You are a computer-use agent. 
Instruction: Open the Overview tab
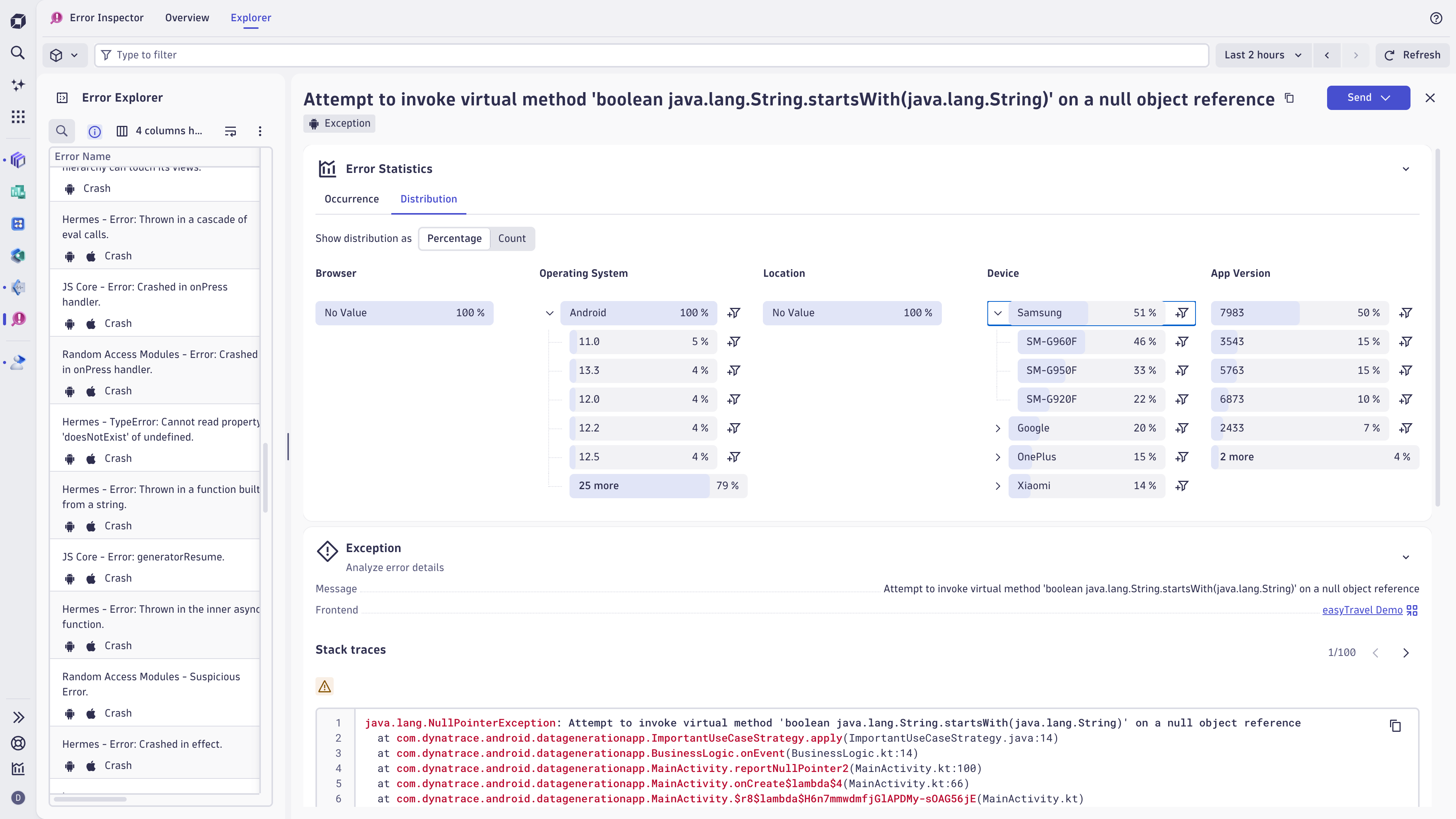[x=187, y=17]
